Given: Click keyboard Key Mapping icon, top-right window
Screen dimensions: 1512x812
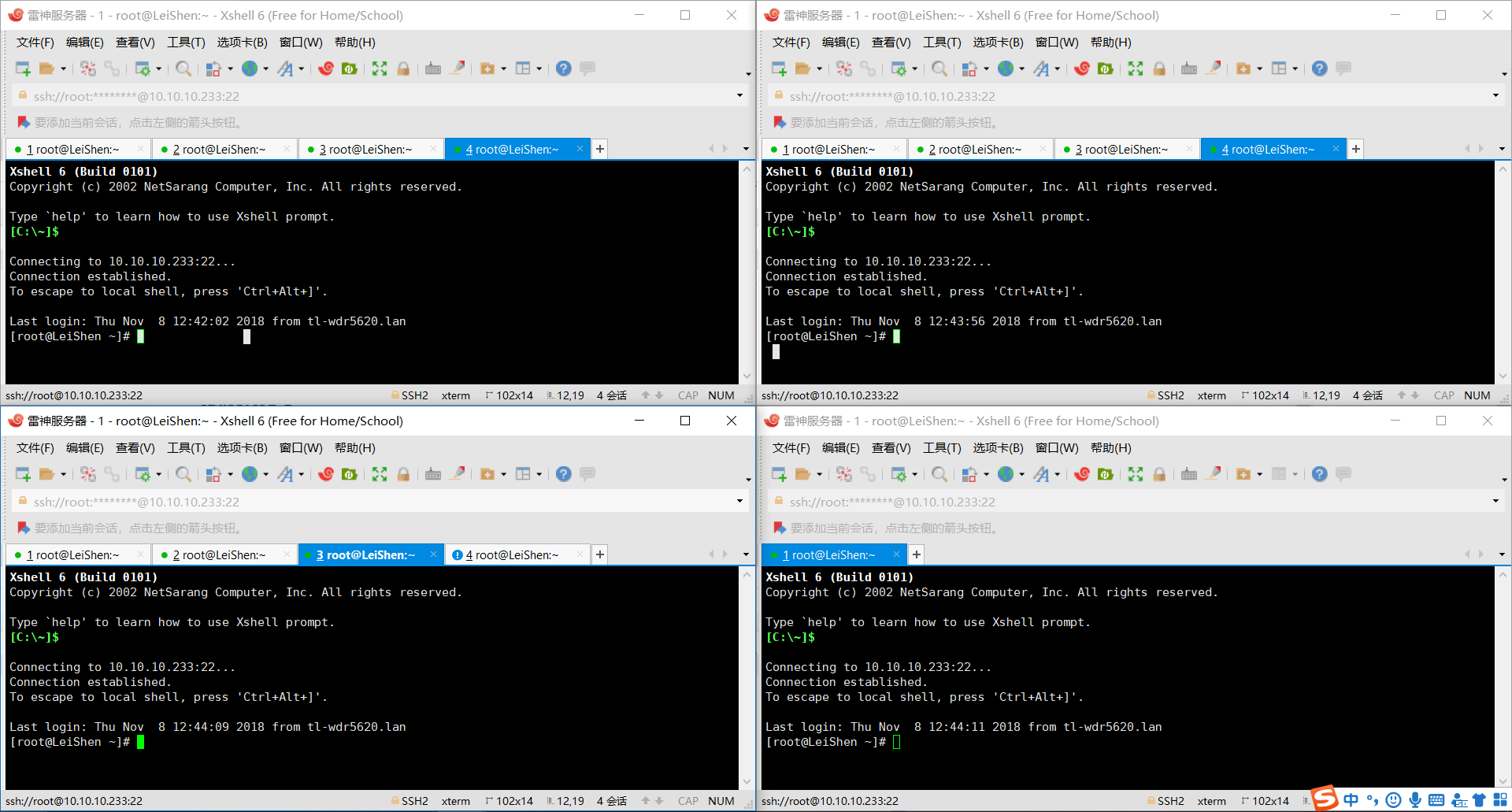Looking at the screenshot, I should pos(1189,69).
